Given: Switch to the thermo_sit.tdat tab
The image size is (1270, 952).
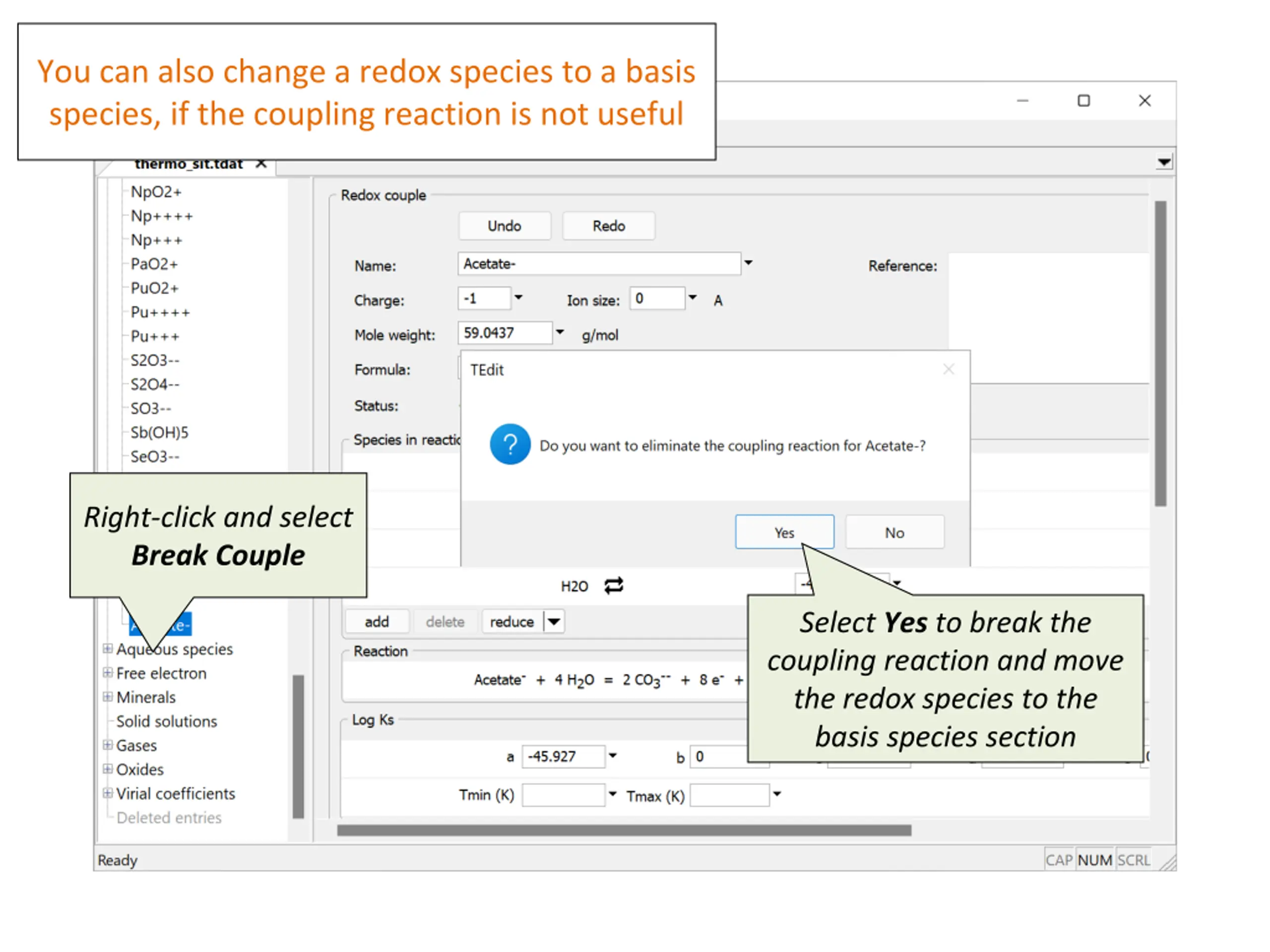Looking at the screenshot, I should click(x=189, y=164).
